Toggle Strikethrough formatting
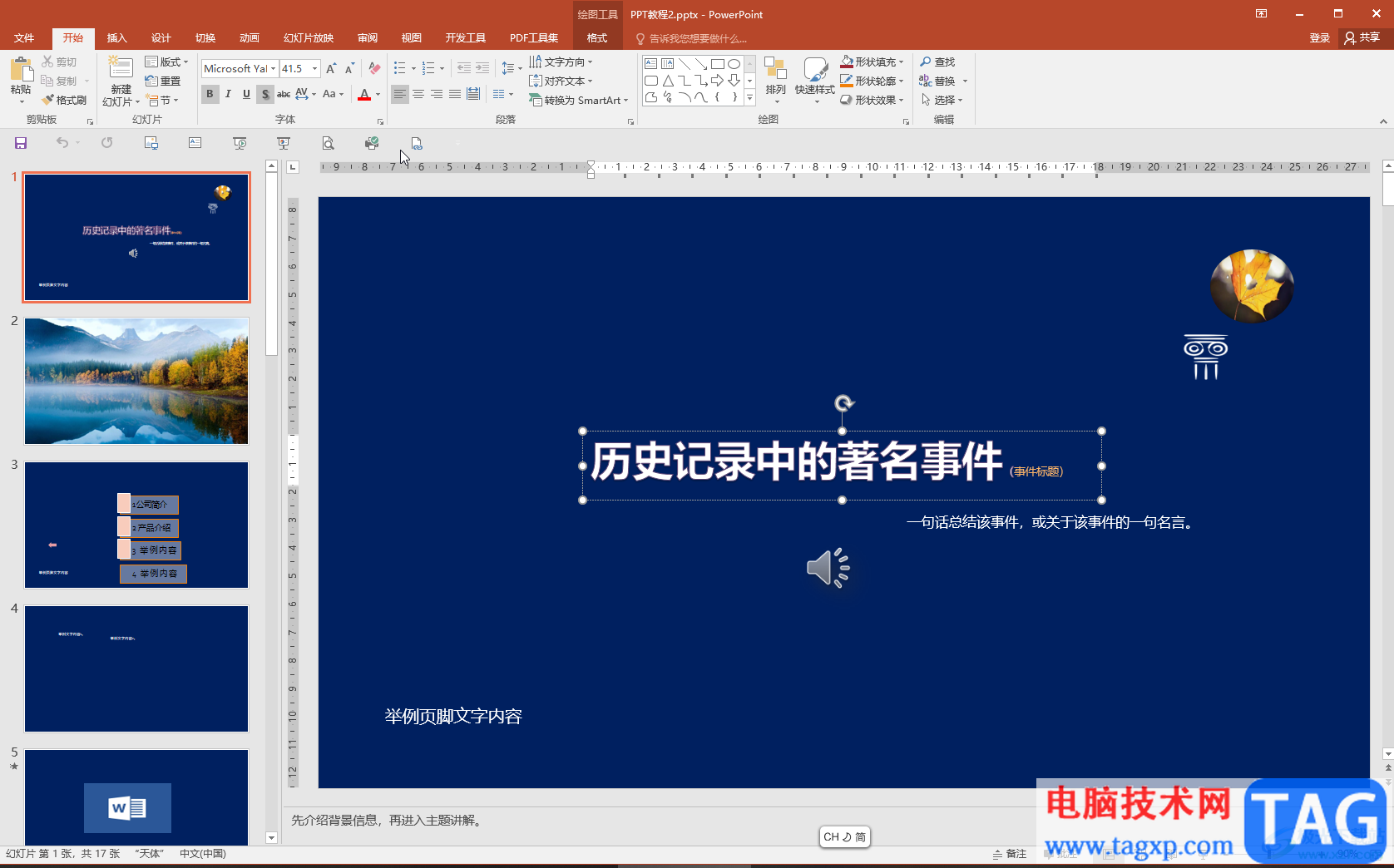Viewport: 1394px width, 868px height. pyautogui.click(x=283, y=94)
